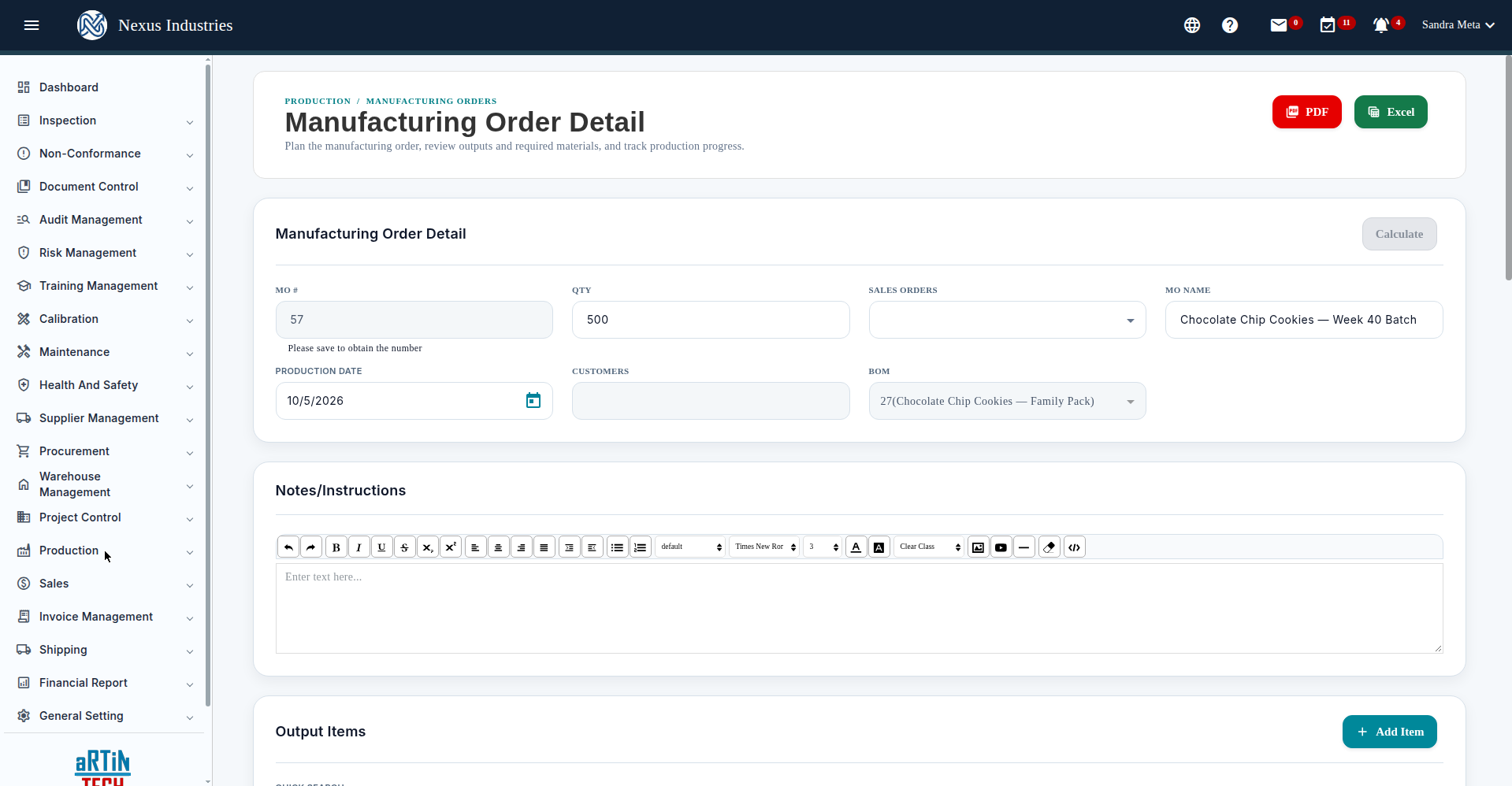Toggle italic formatting in notes editor

coord(359,547)
